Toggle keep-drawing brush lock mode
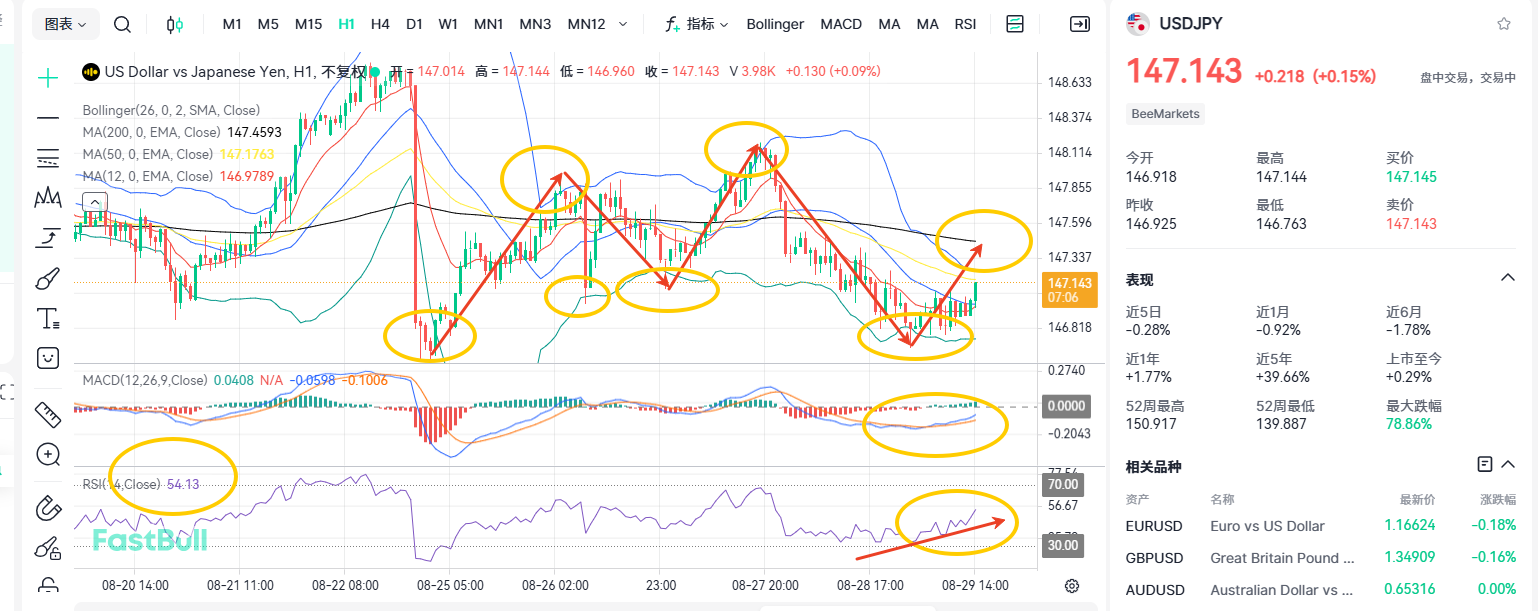This screenshot has width=1538, height=611. click(47, 548)
